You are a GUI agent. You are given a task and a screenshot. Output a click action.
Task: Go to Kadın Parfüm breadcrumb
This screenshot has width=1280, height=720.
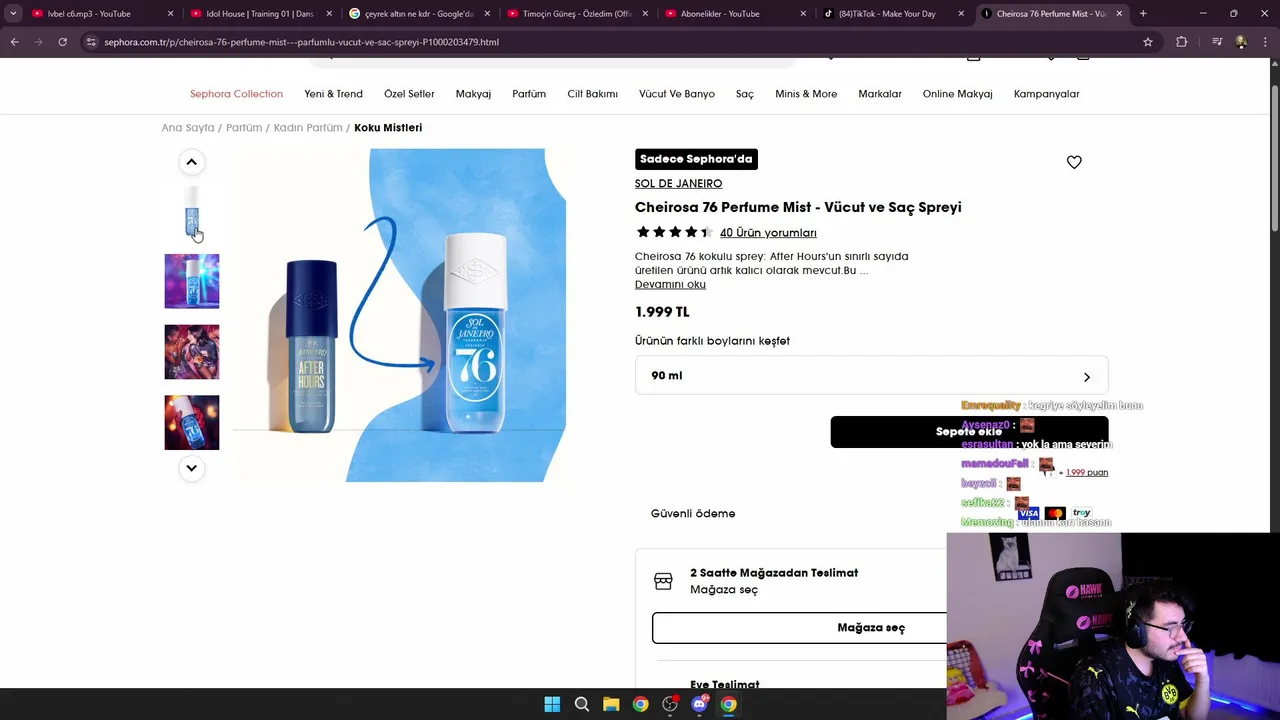[x=308, y=128]
